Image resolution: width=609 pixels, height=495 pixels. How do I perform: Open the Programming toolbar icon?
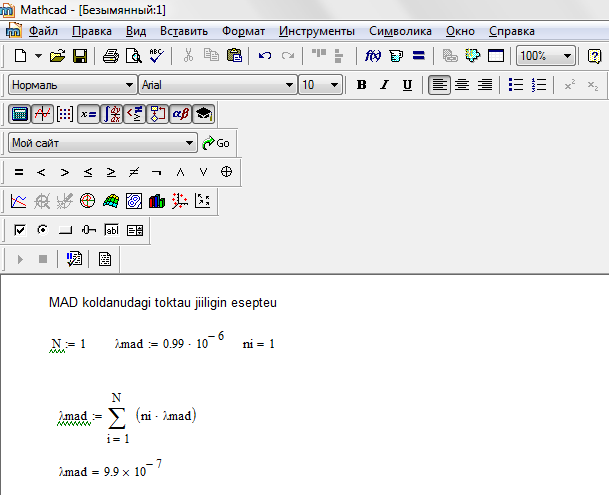pyautogui.click(x=157, y=114)
